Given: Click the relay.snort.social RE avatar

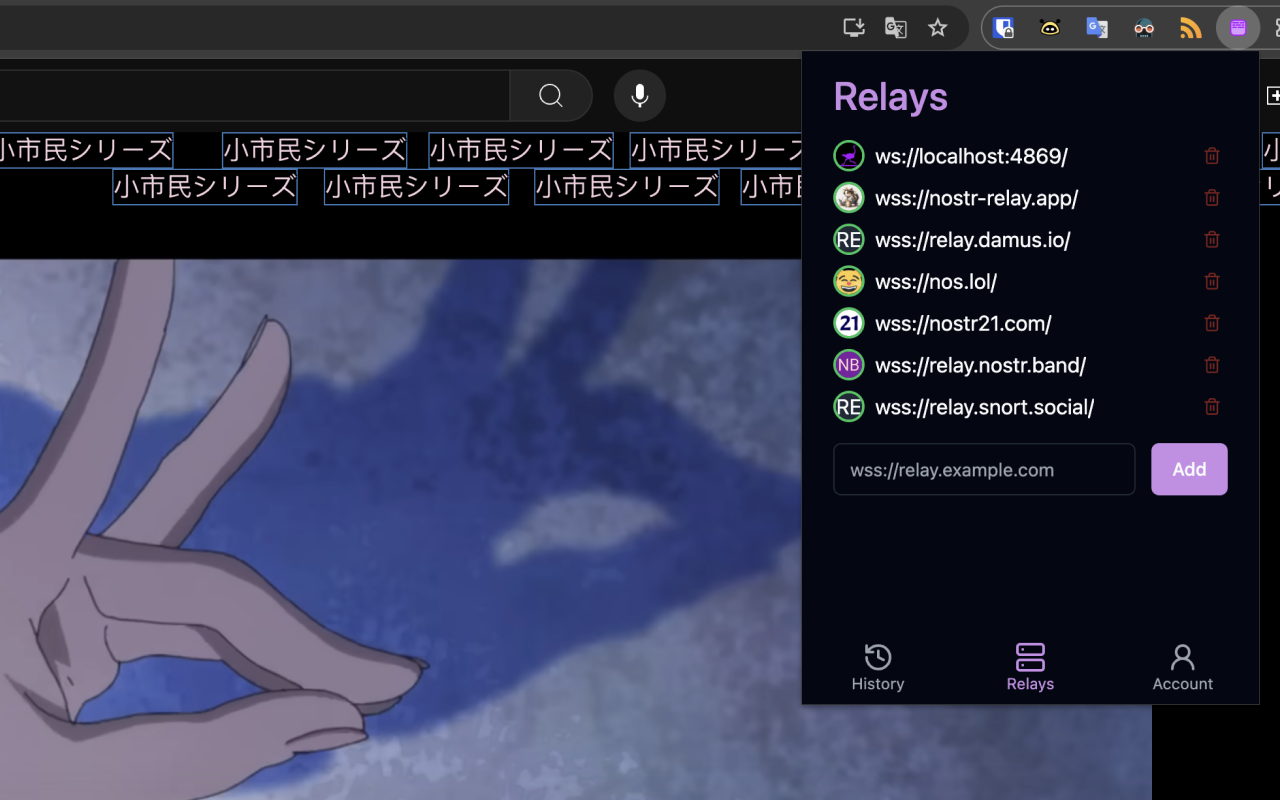Looking at the screenshot, I should pyautogui.click(x=849, y=407).
